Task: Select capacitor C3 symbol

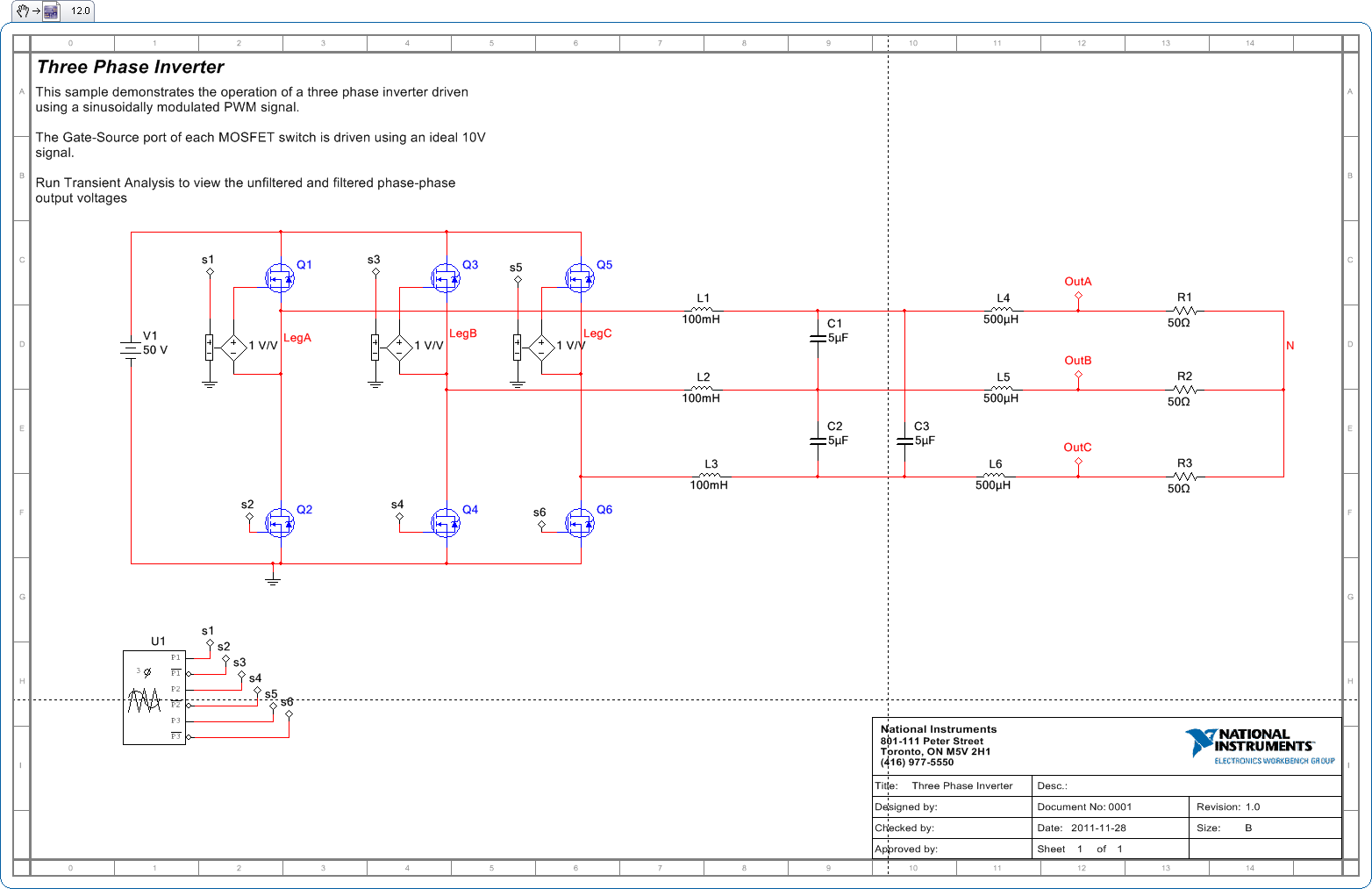Action: [904, 441]
